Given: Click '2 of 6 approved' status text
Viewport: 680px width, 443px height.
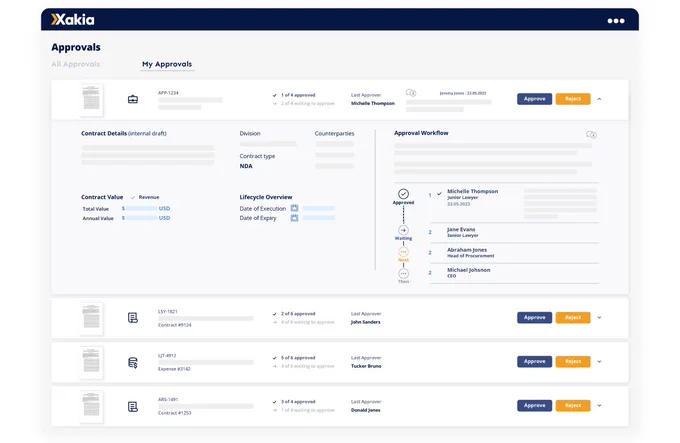Looking at the screenshot, I should (x=298, y=314).
